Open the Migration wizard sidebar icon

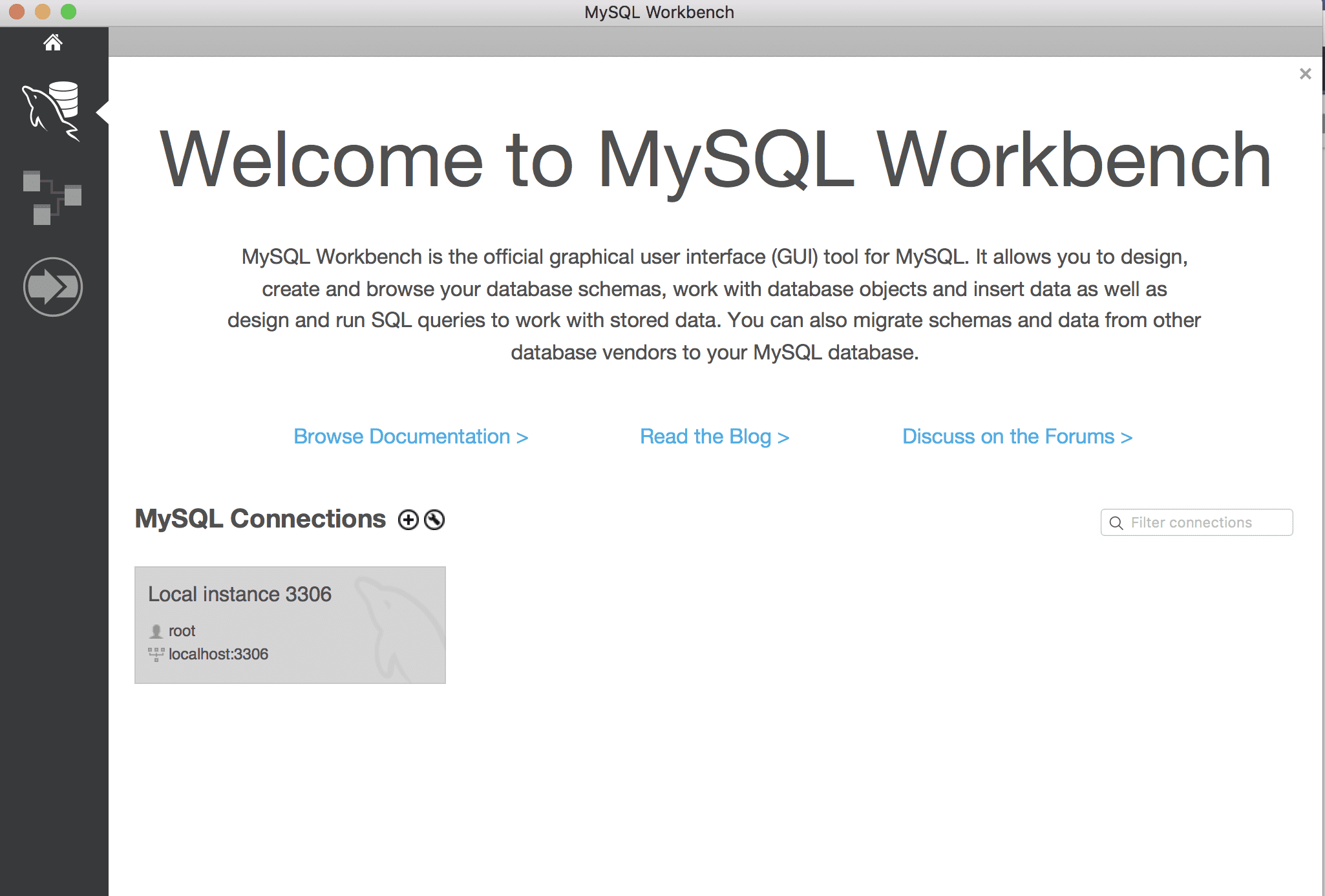coord(52,287)
